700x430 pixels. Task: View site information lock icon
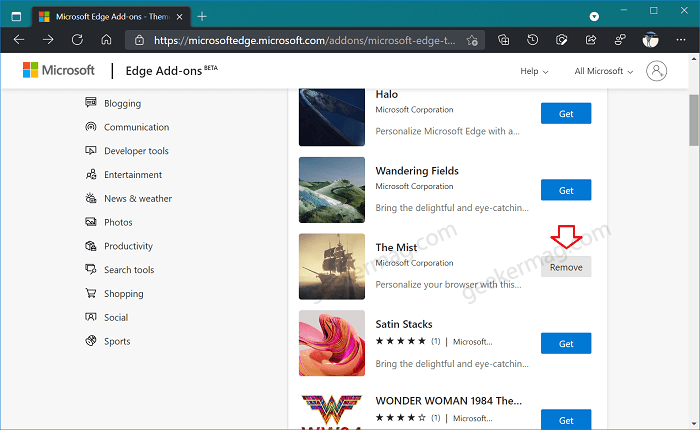pos(139,41)
